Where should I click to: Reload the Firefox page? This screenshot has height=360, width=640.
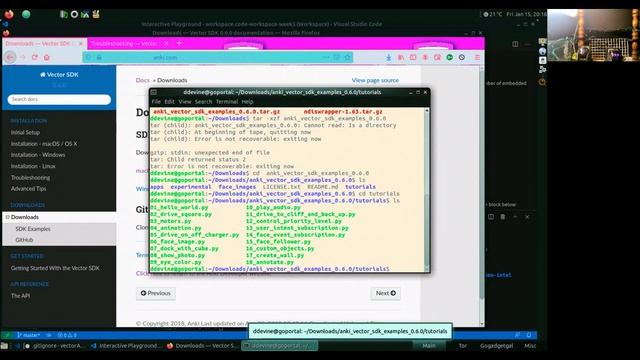(35, 58)
